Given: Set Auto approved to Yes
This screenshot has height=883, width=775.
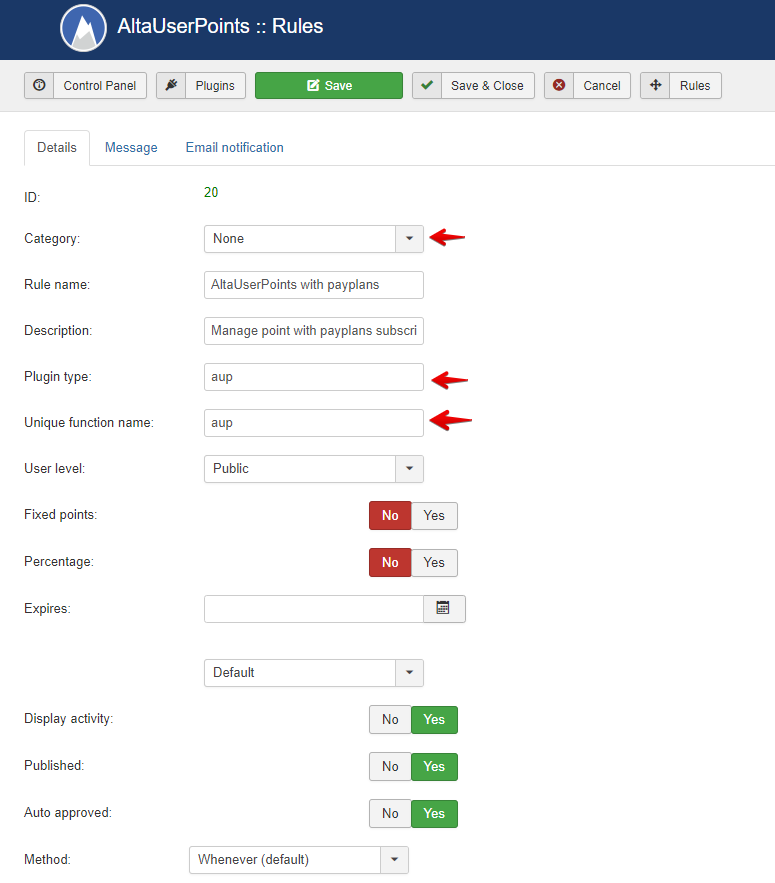Looking at the screenshot, I should click(x=434, y=814).
